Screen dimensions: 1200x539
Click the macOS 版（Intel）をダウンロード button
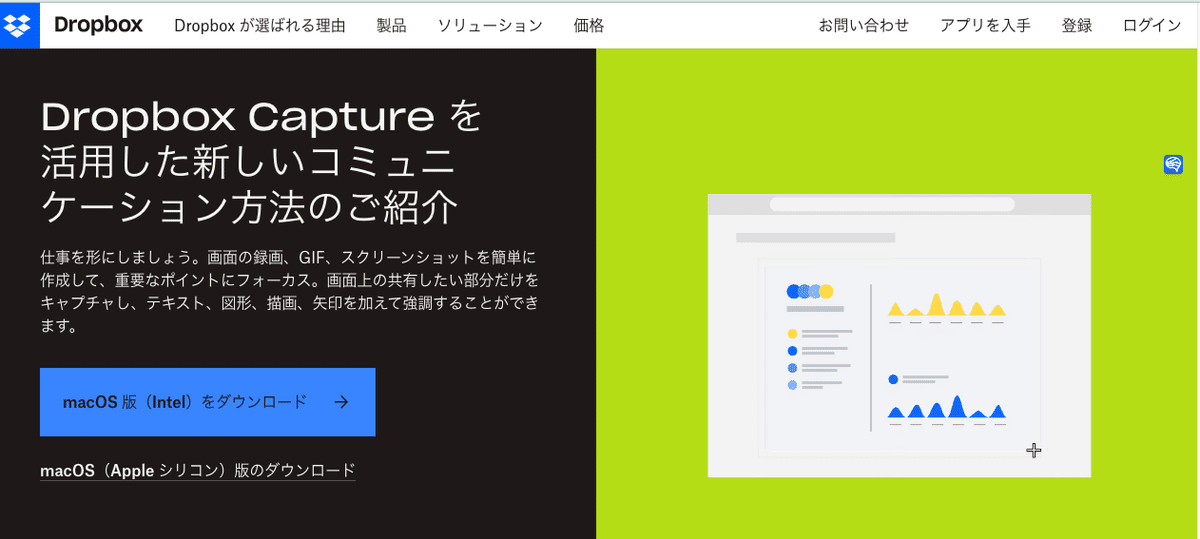click(x=208, y=402)
